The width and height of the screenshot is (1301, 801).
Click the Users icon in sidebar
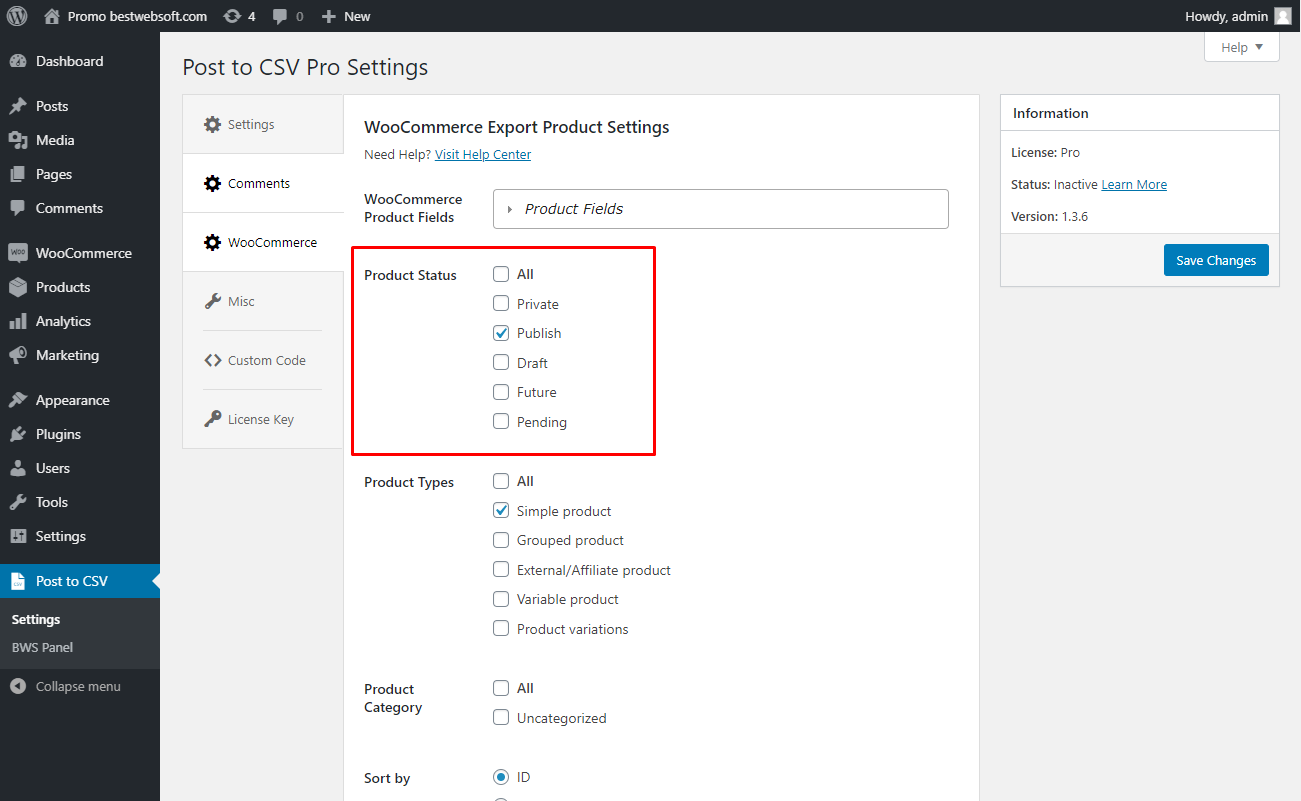tap(18, 468)
